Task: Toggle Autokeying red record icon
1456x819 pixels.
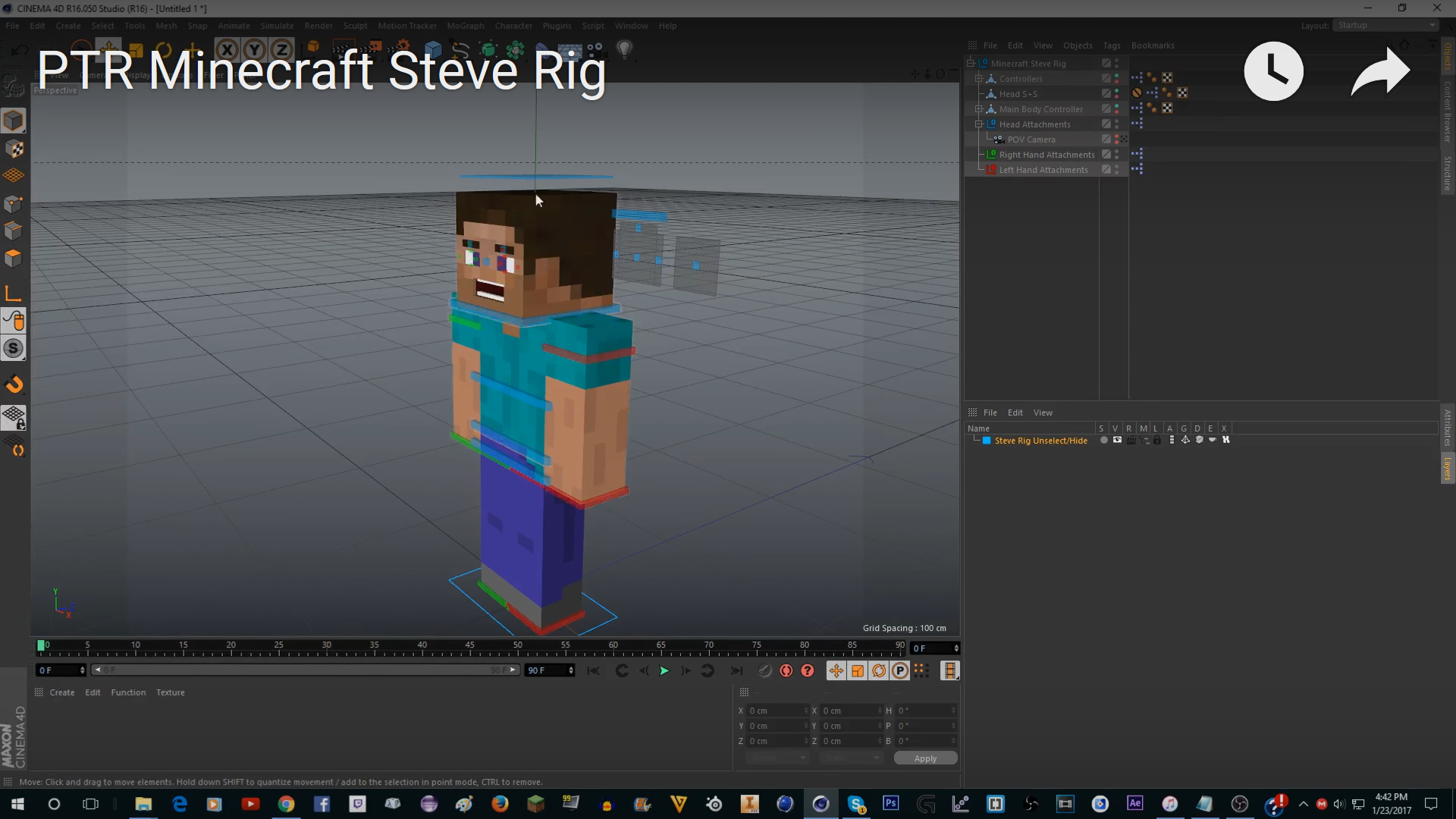Action: tap(786, 670)
